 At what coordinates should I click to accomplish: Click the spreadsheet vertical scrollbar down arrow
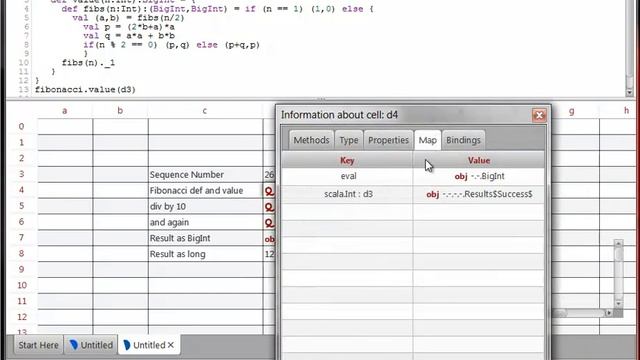click(x=618, y=304)
